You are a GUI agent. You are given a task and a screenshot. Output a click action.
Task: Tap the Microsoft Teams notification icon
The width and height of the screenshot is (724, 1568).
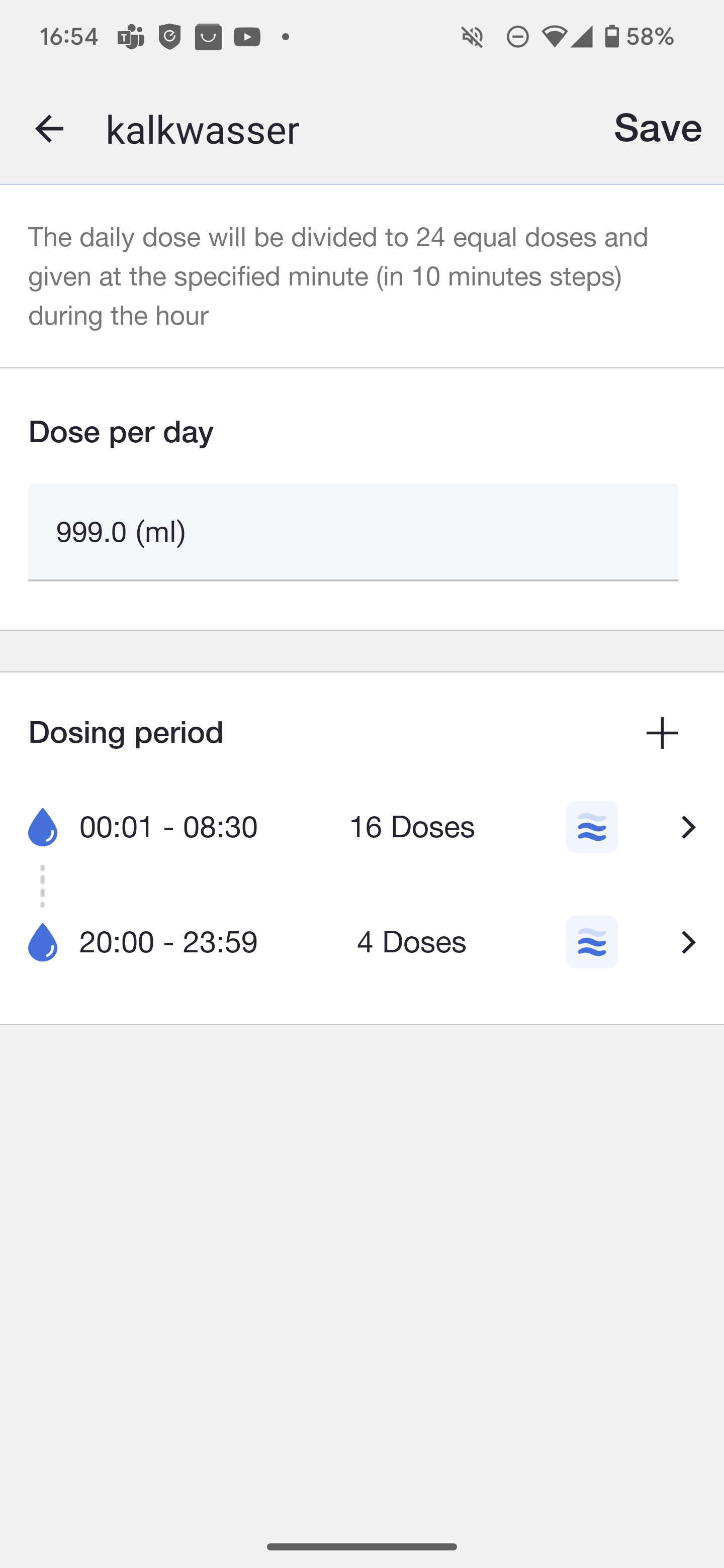click(x=130, y=37)
